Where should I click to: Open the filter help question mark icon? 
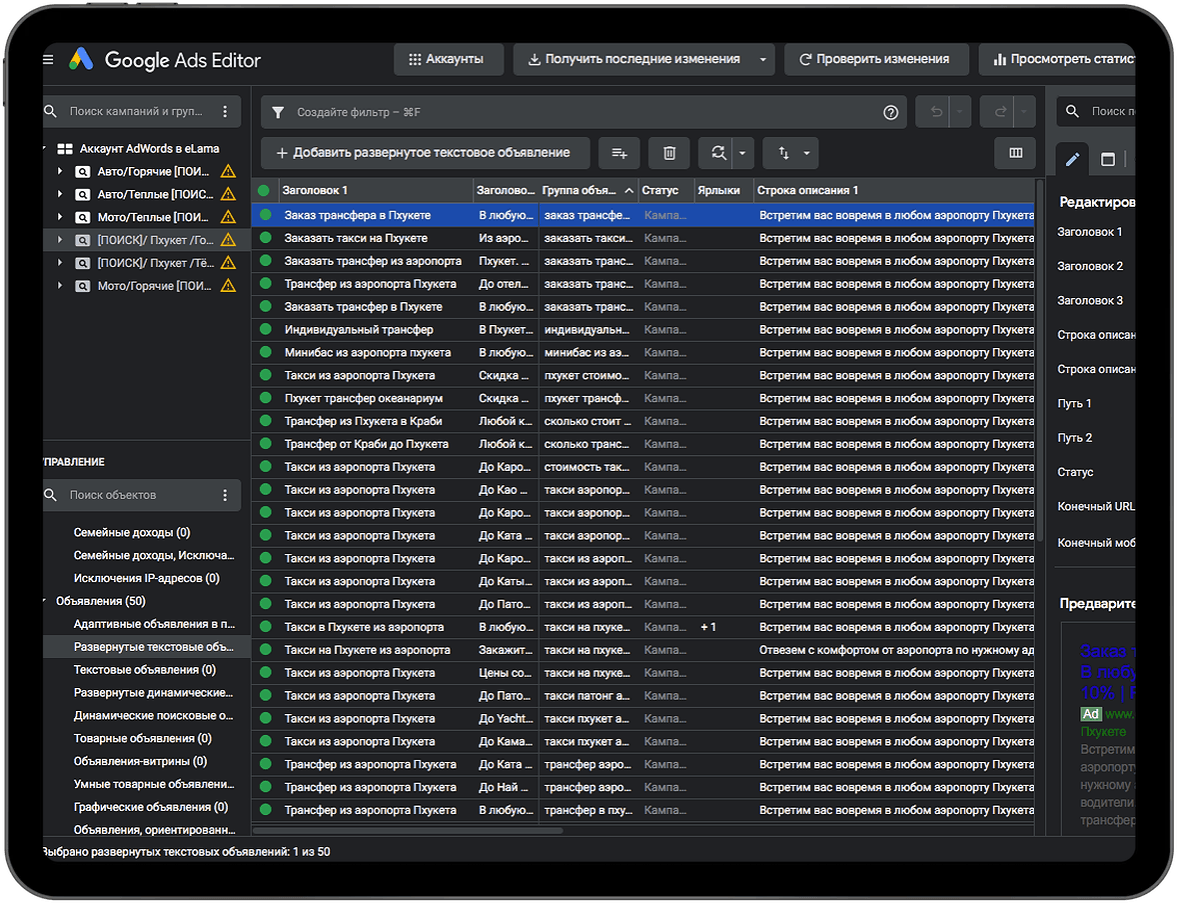point(891,113)
